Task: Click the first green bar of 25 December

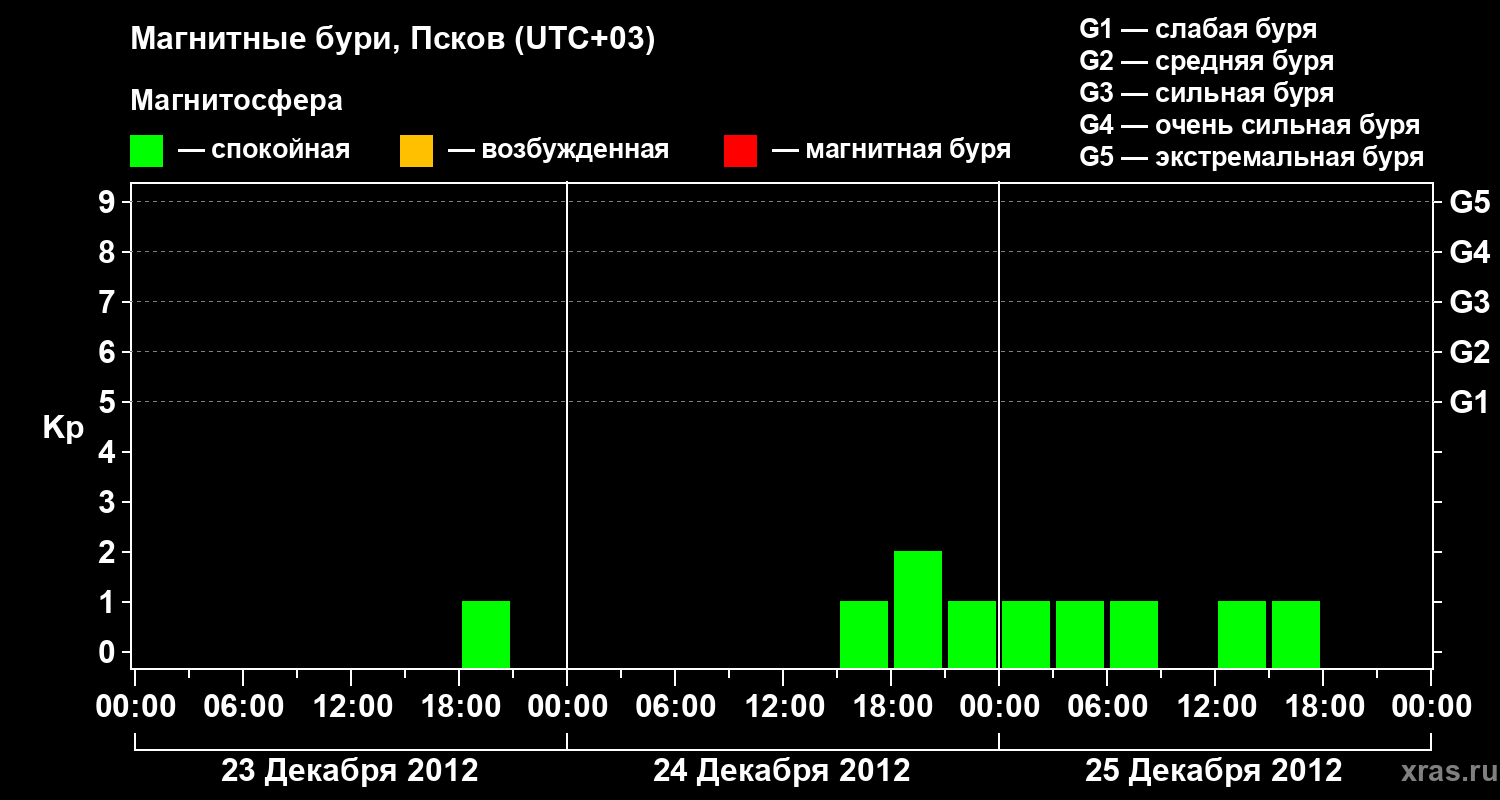Action: [1026, 634]
